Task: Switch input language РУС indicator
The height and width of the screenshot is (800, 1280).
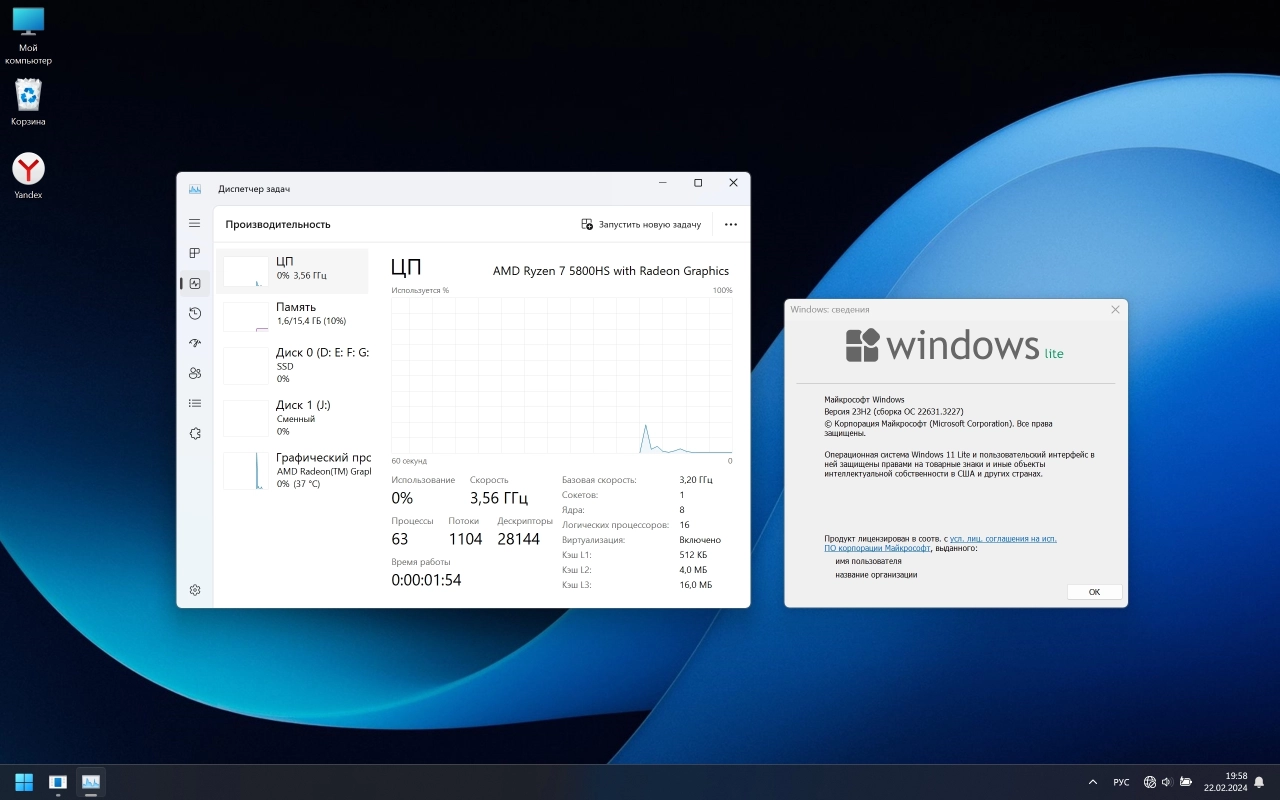Action: pos(1121,782)
